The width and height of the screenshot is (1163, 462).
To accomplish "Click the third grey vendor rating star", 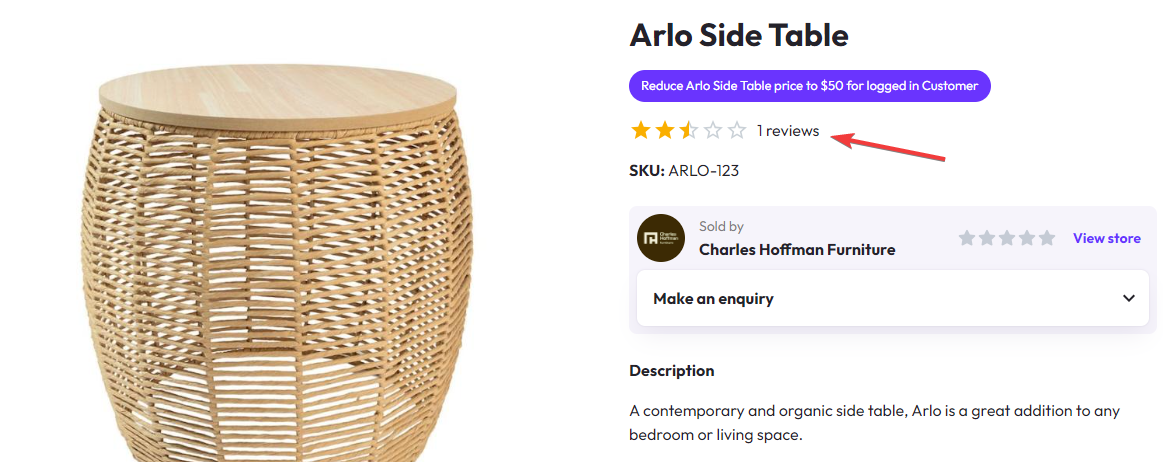I will coord(1007,238).
